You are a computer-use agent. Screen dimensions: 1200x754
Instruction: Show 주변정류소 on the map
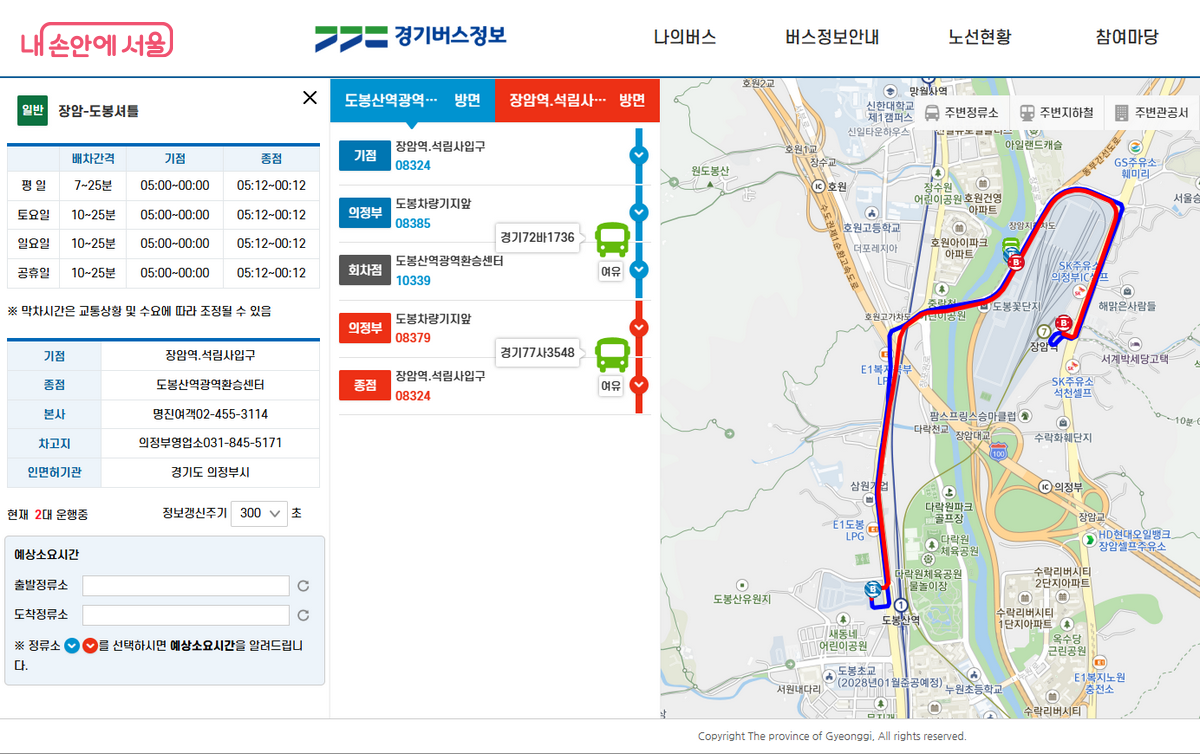[x=962, y=113]
